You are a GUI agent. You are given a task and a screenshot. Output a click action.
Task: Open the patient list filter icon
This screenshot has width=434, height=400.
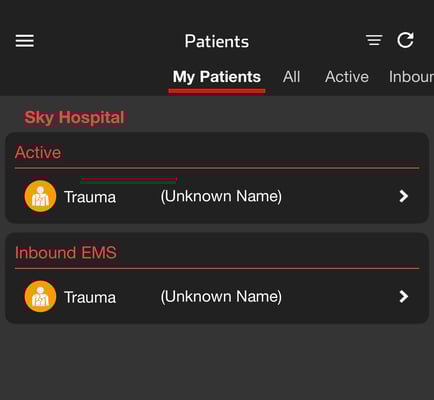tap(374, 40)
